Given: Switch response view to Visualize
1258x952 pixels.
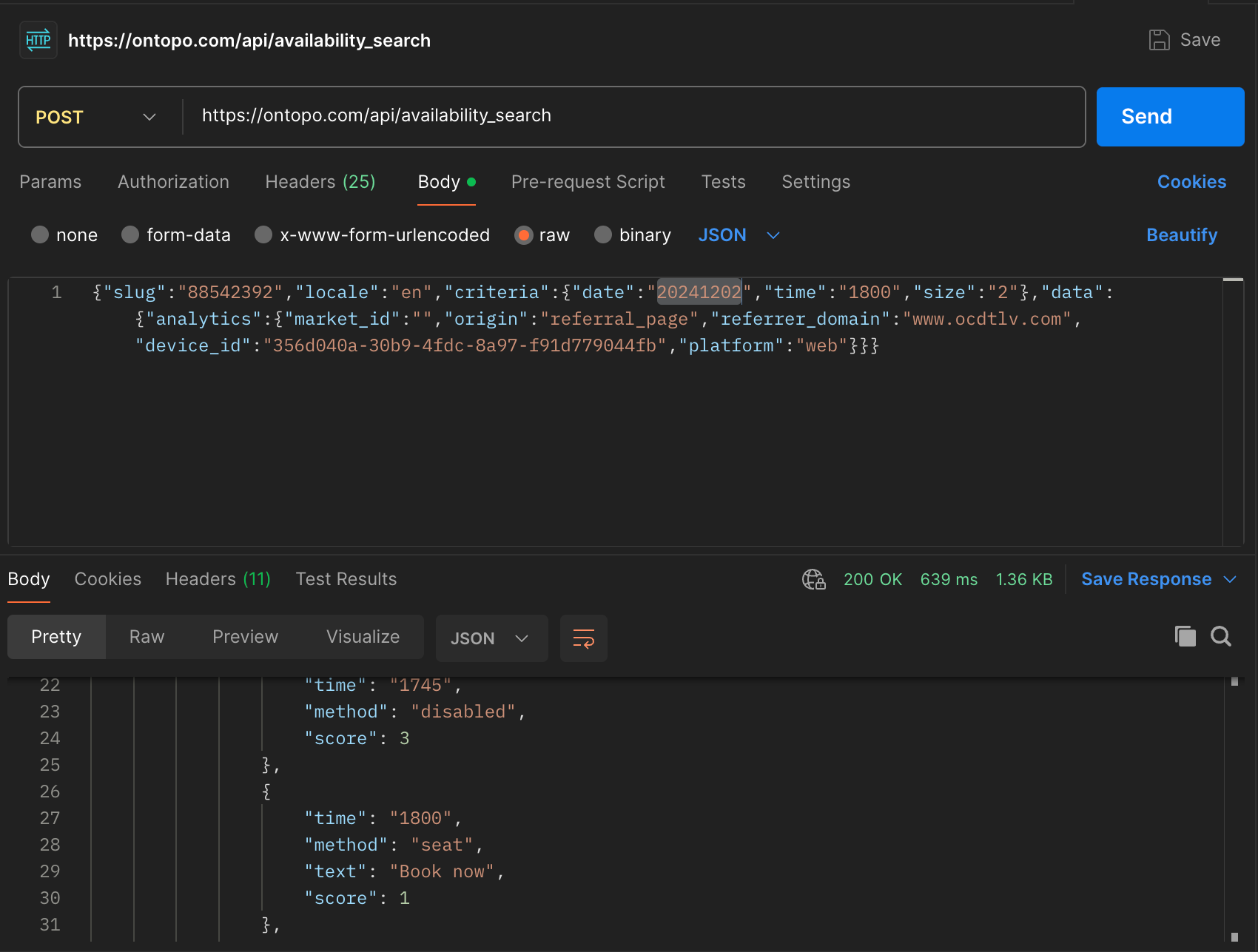Looking at the screenshot, I should tap(363, 637).
